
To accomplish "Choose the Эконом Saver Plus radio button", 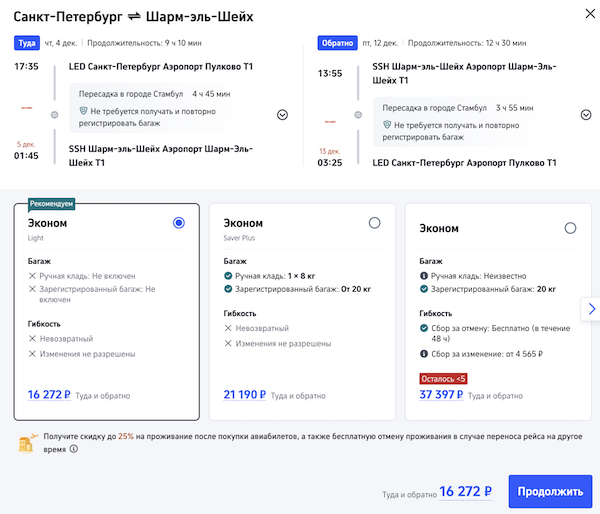I will pos(375,223).
